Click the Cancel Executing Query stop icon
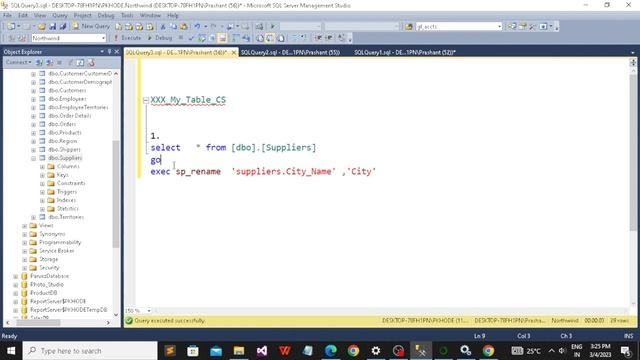The width and height of the screenshot is (640, 360). point(181,38)
